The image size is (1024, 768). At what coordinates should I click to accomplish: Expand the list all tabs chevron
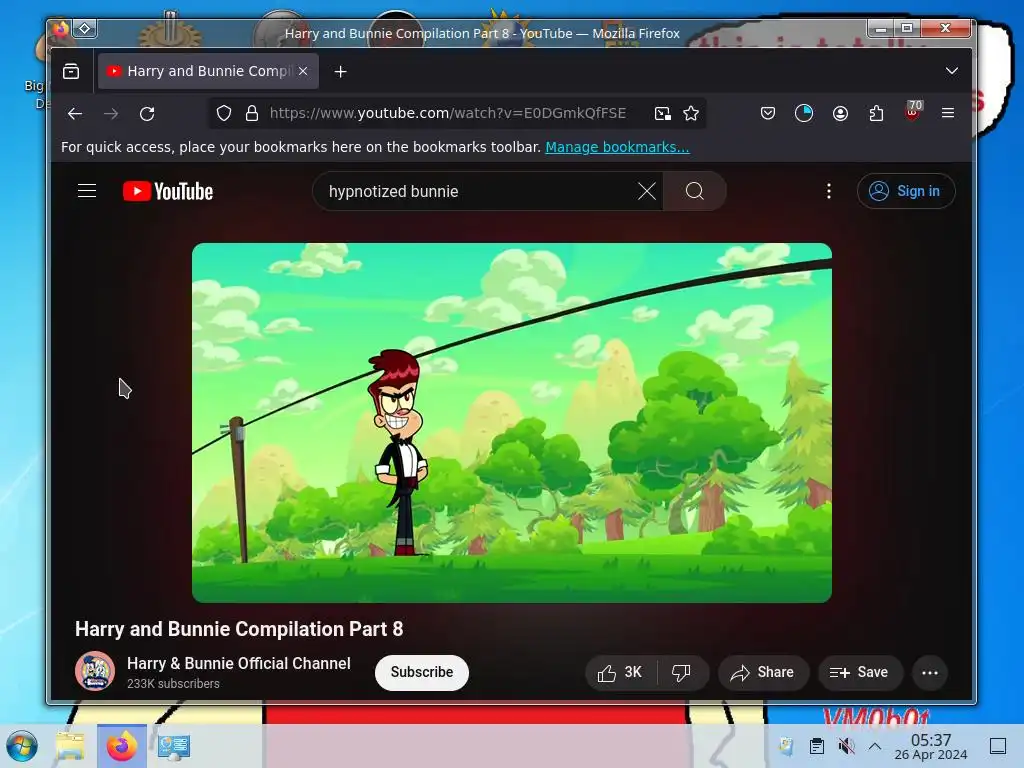point(952,71)
